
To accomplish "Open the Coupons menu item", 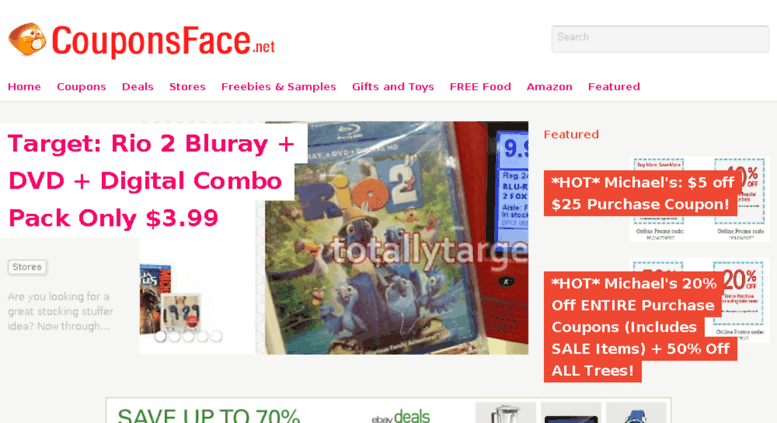I will pos(81,87).
